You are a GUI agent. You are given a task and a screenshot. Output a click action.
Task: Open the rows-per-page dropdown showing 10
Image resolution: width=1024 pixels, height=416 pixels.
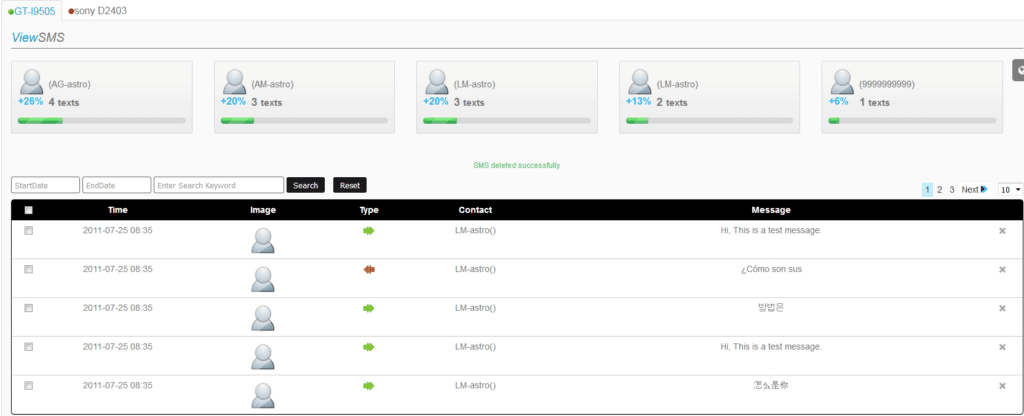[x=1010, y=189]
